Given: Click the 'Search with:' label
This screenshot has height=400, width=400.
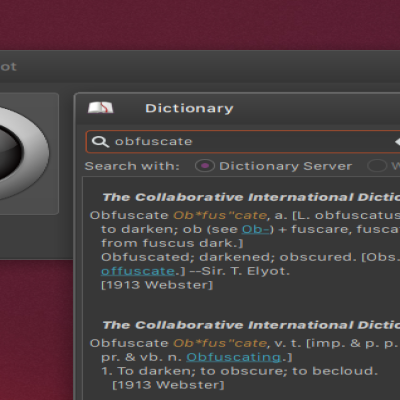Looking at the screenshot, I should click(132, 166).
